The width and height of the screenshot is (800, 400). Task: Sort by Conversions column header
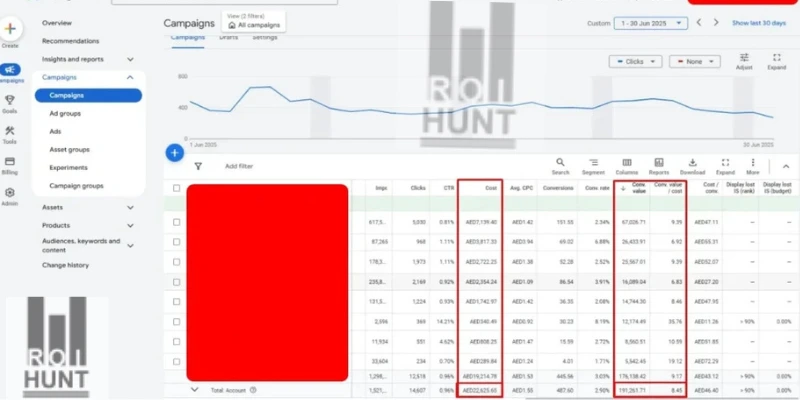pyautogui.click(x=558, y=188)
